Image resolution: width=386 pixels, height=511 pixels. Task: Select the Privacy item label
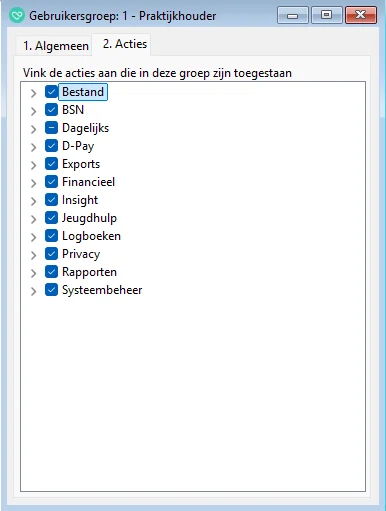tap(81, 254)
